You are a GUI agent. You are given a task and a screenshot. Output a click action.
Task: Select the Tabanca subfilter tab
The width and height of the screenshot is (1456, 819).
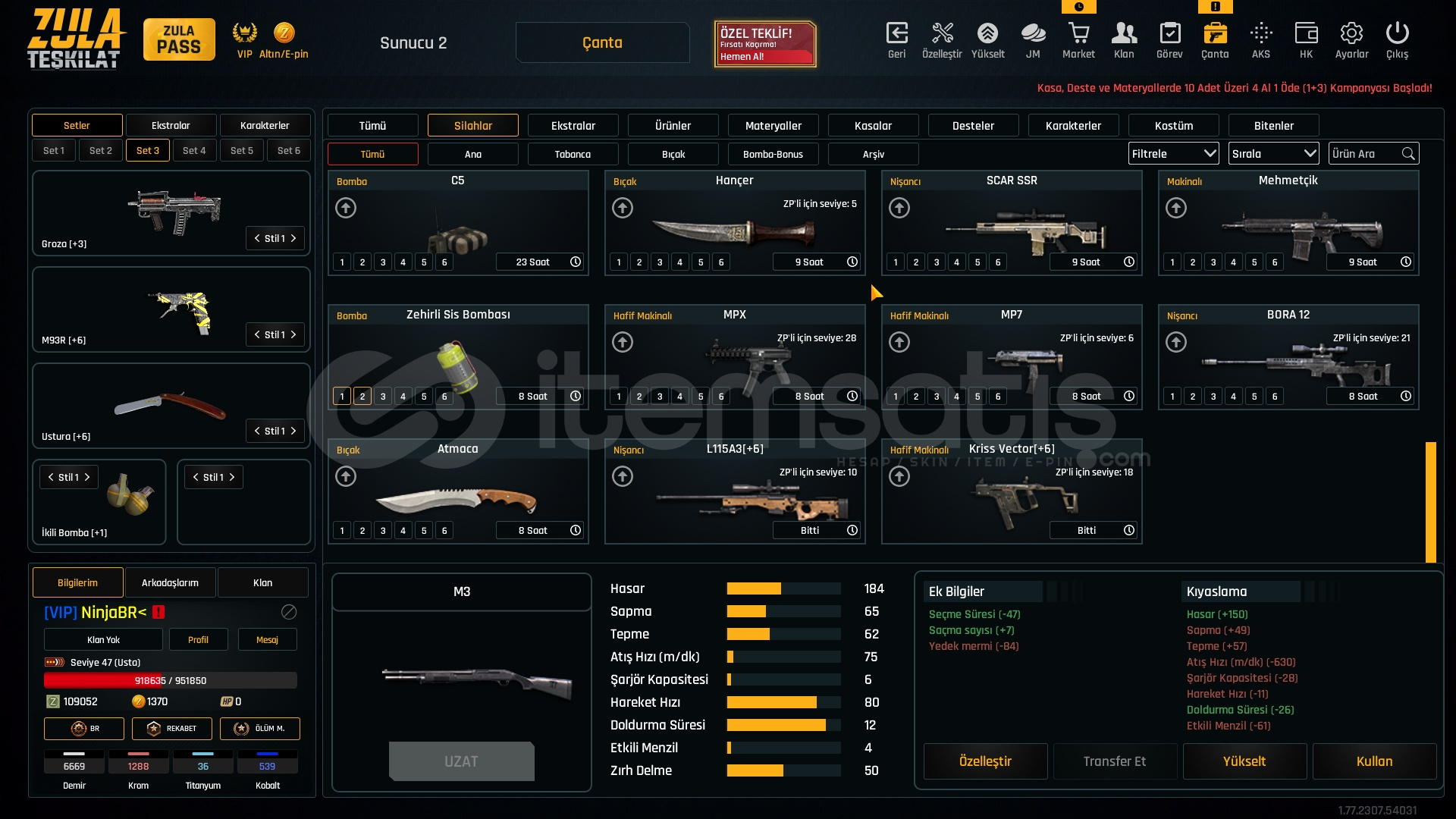[573, 154]
